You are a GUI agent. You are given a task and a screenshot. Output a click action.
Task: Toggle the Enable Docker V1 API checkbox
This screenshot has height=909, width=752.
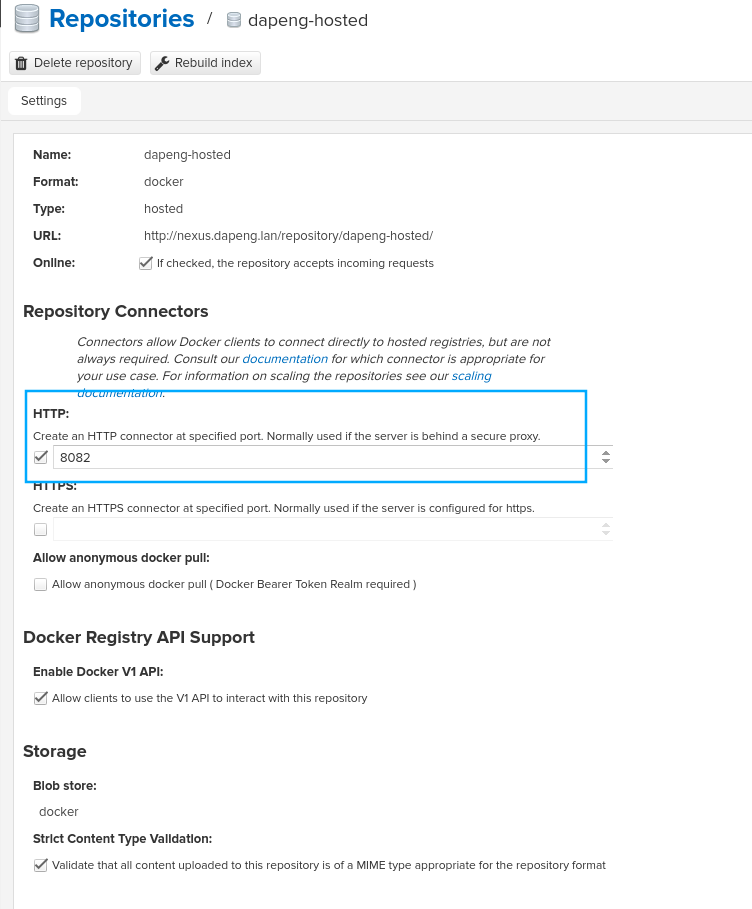pyautogui.click(x=41, y=698)
